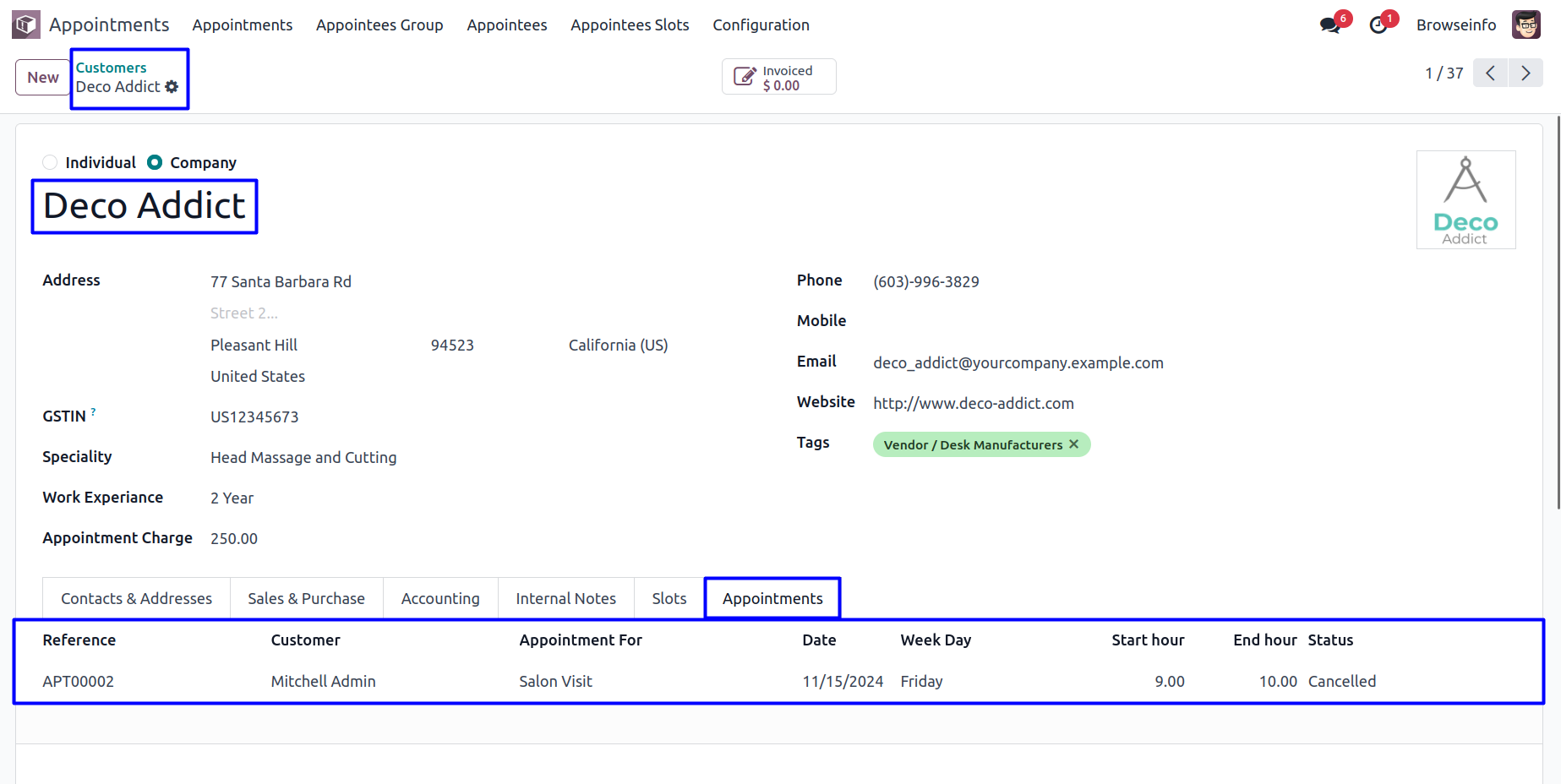Switch to the Slots tab

669,598
